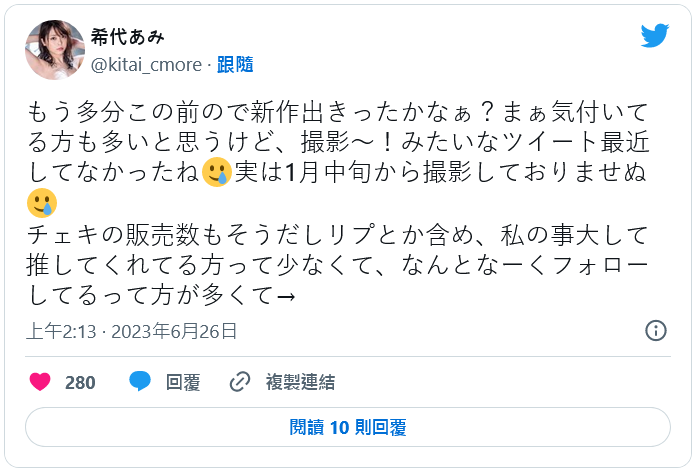The image size is (693, 475).
Task: Click the Twitter bird logo
Action: tap(654, 36)
